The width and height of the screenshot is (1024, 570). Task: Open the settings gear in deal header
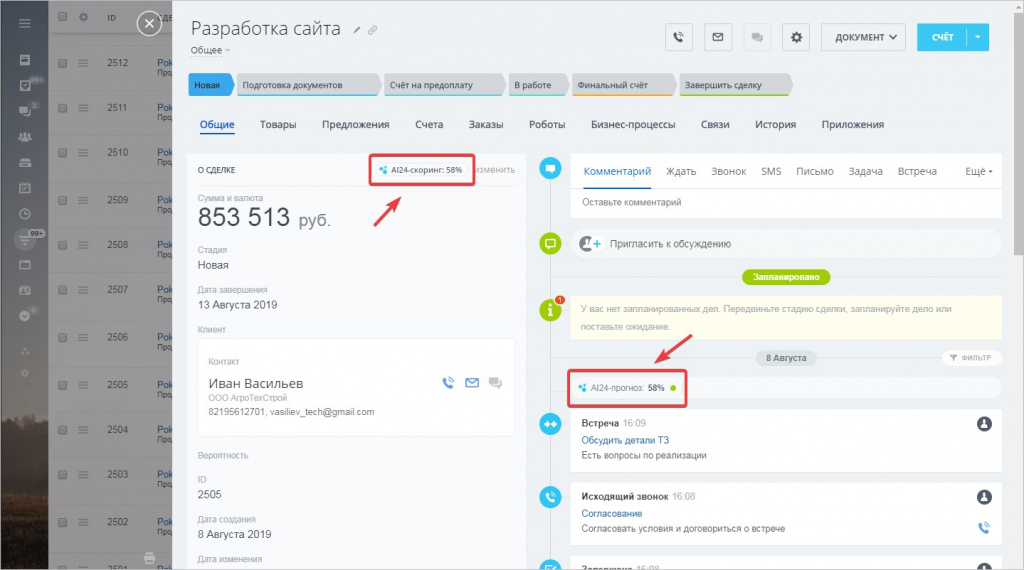click(x=796, y=37)
